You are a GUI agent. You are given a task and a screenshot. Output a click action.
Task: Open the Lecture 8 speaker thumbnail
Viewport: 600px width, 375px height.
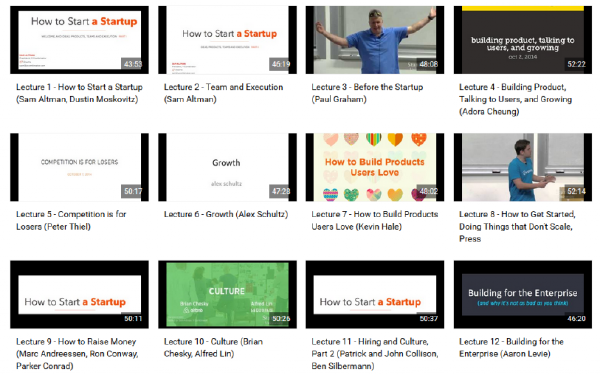(523, 167)
